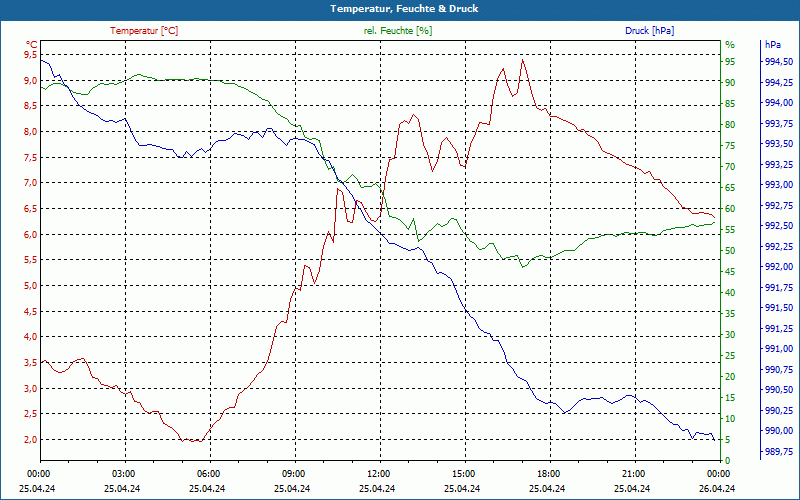800x500 pixels.
Task: Click the 00:00 label above 26.04.24
Action: pos(717,474)
